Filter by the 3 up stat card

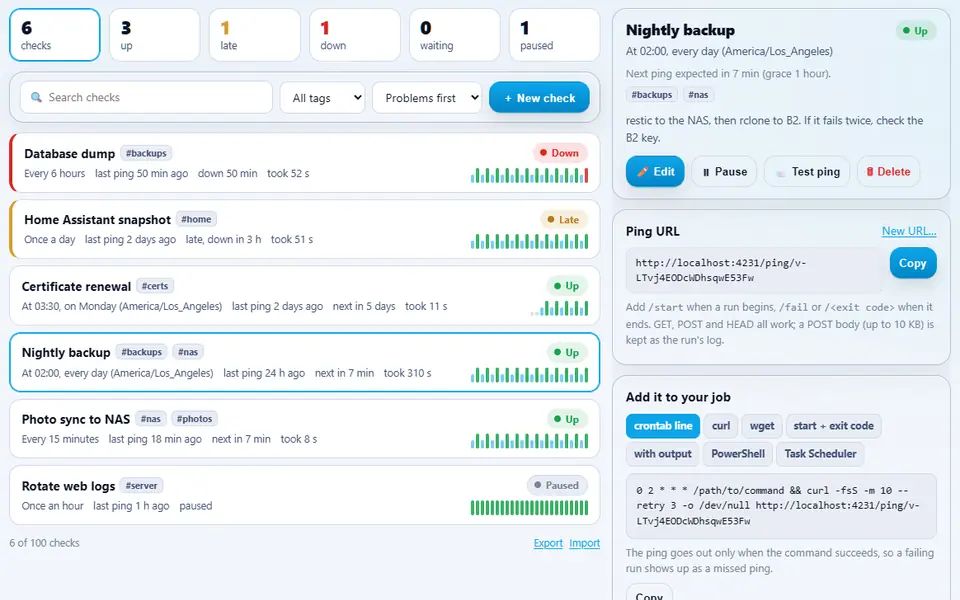[x=155, y=35]
